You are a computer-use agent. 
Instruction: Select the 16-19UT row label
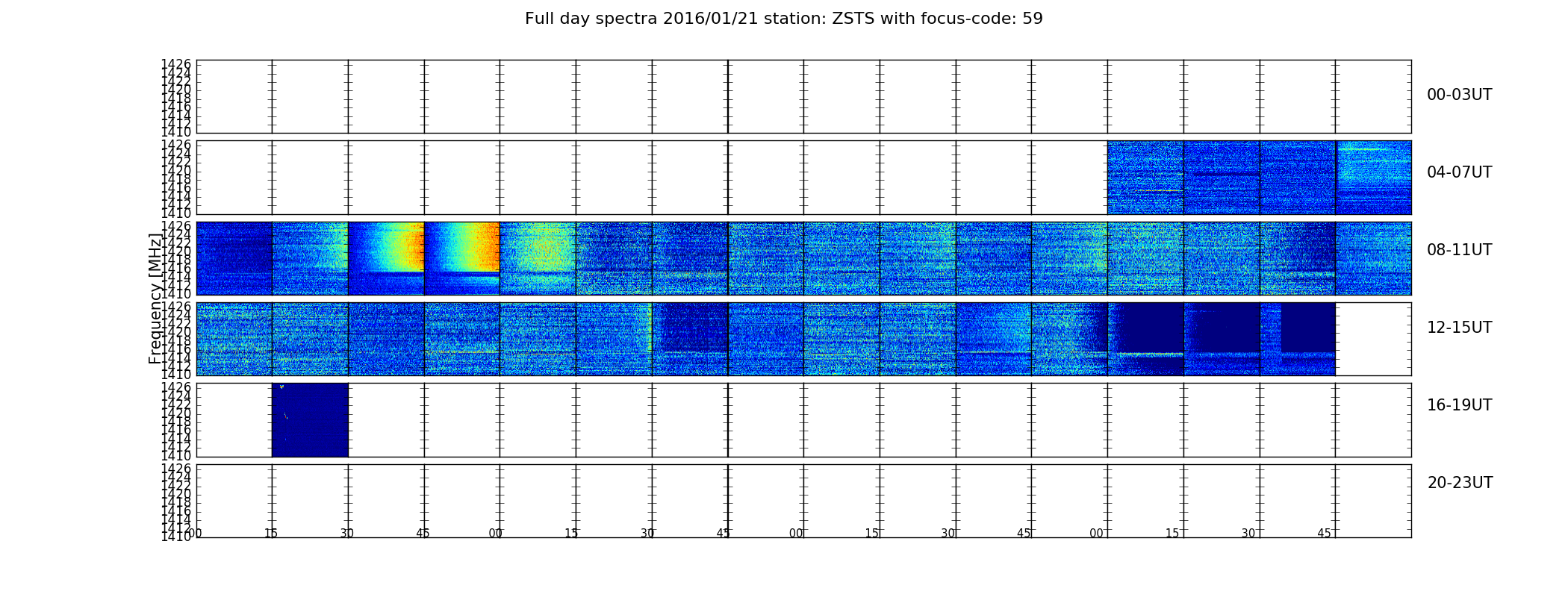point(1459,405)
